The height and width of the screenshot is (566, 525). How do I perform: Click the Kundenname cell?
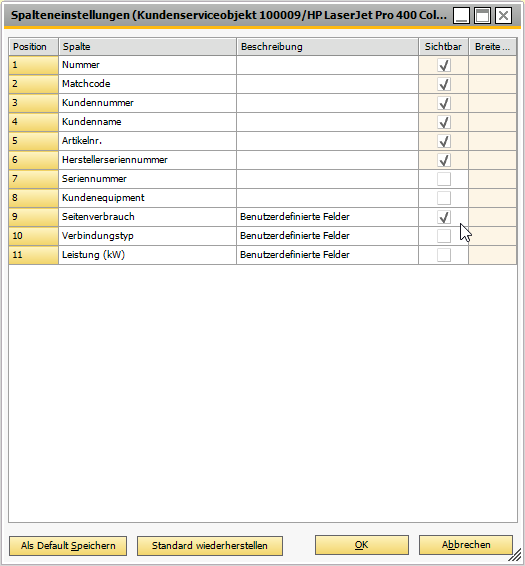(147, 122)
